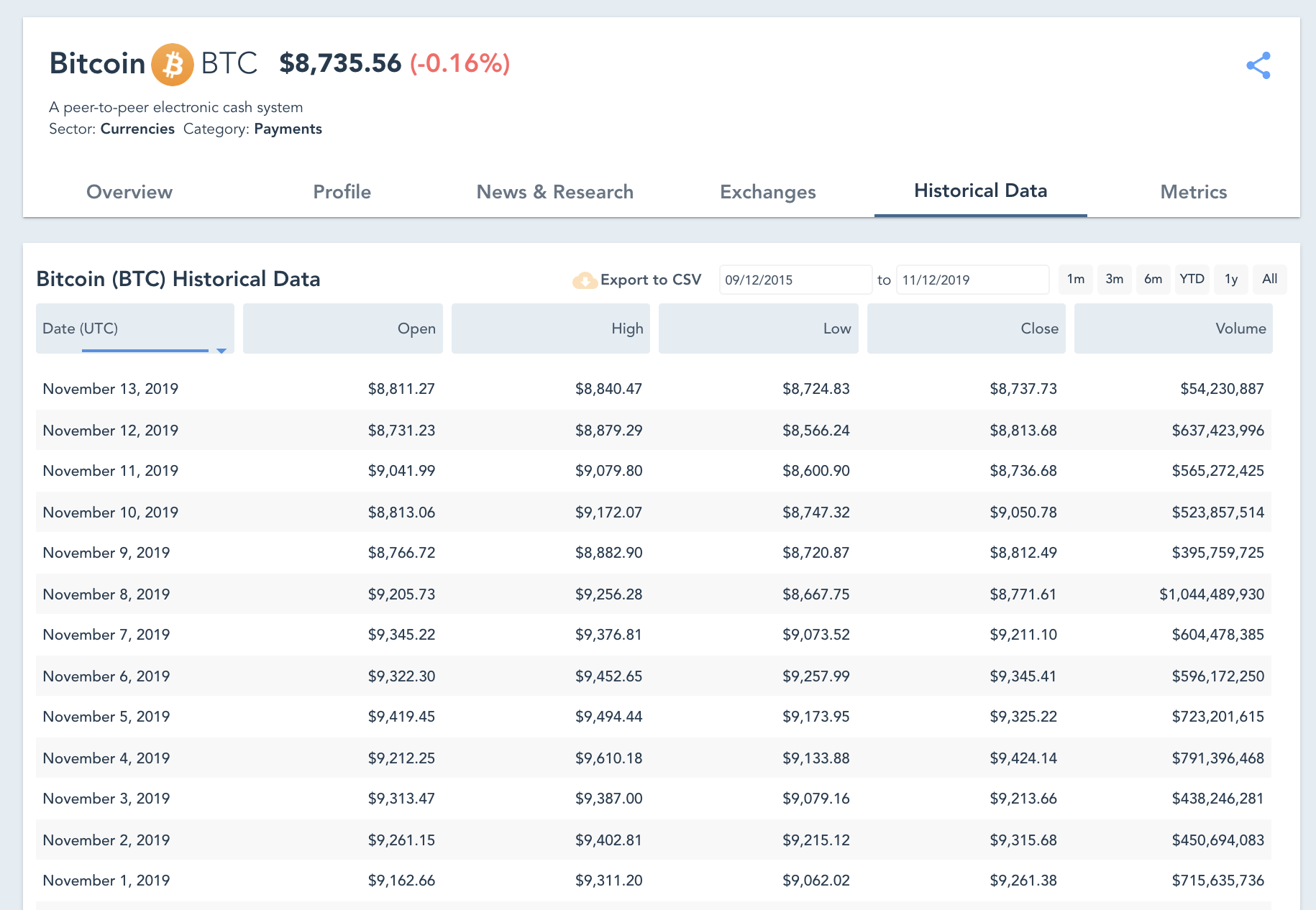Viewport: 1316px width, 910px height.
Task: Sort by High column header
Action: pyautogui.click(x=551, y=328)
